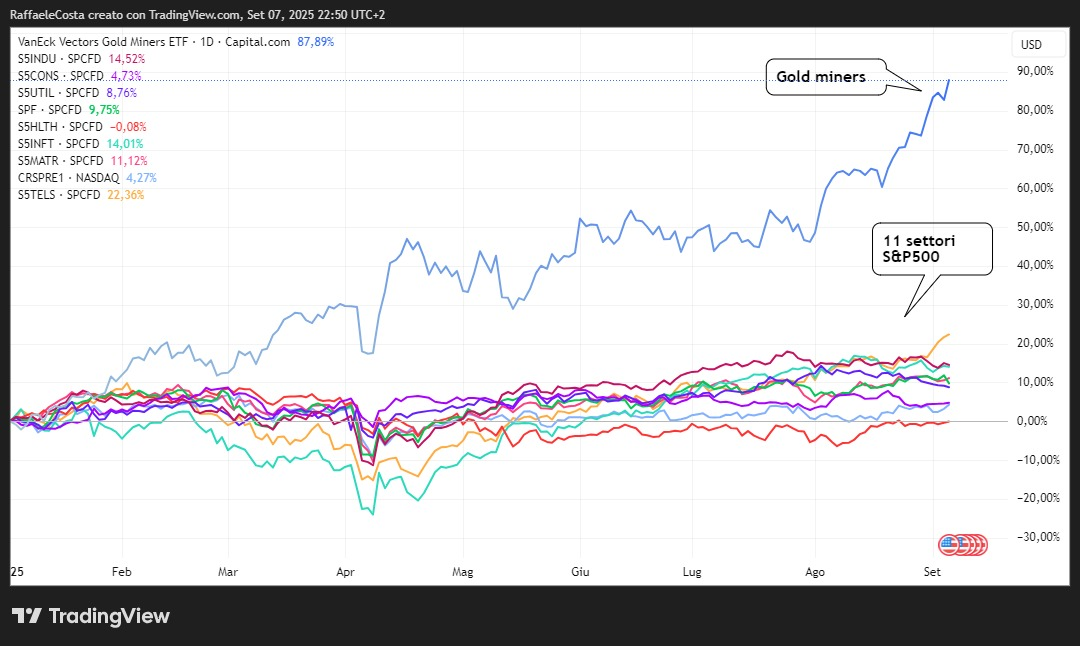Select the S5INFT legend entry

pyautogui.click(x=81, y=144)
